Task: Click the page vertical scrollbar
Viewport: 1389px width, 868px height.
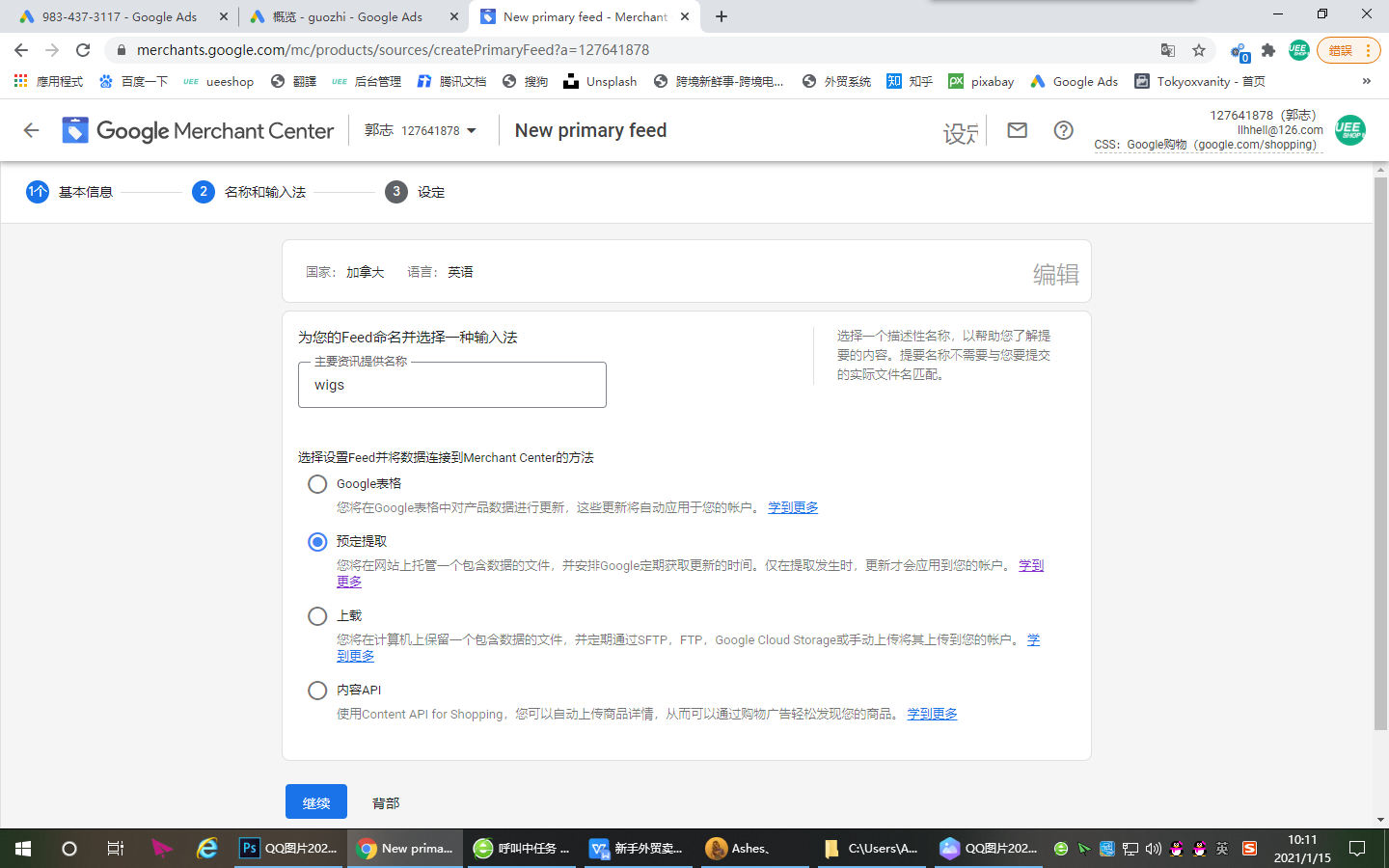Action: pyautogui.click(x=1380, y=453)
